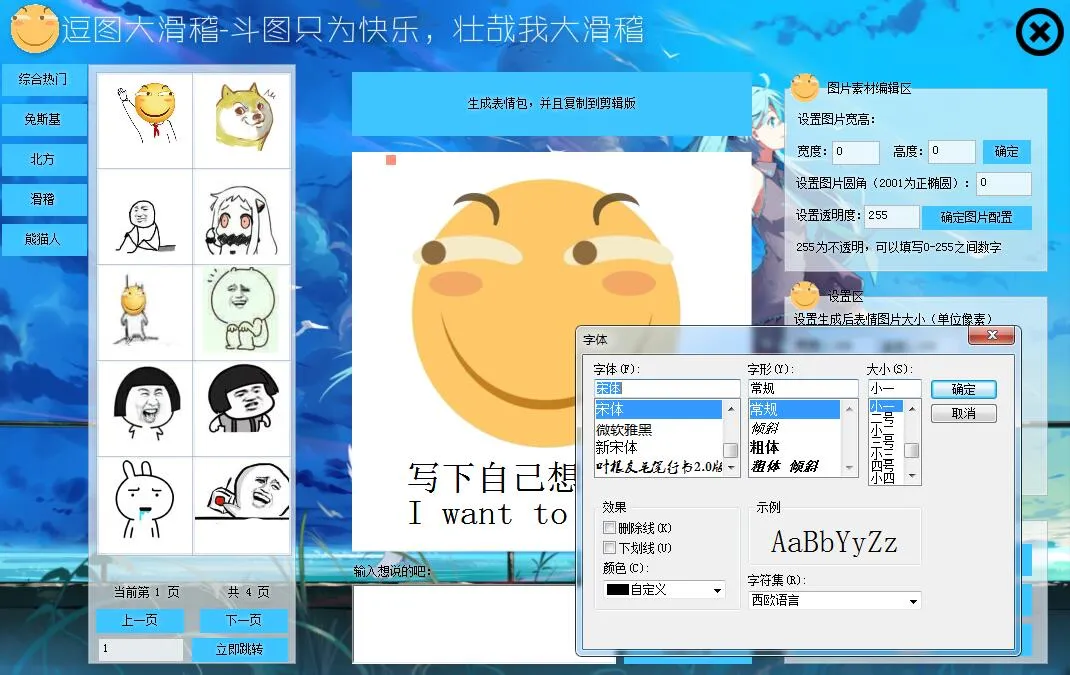Switch to the 熊猫人 category
The height and width of the screenshot is (675, 1070).
(43, 239)
